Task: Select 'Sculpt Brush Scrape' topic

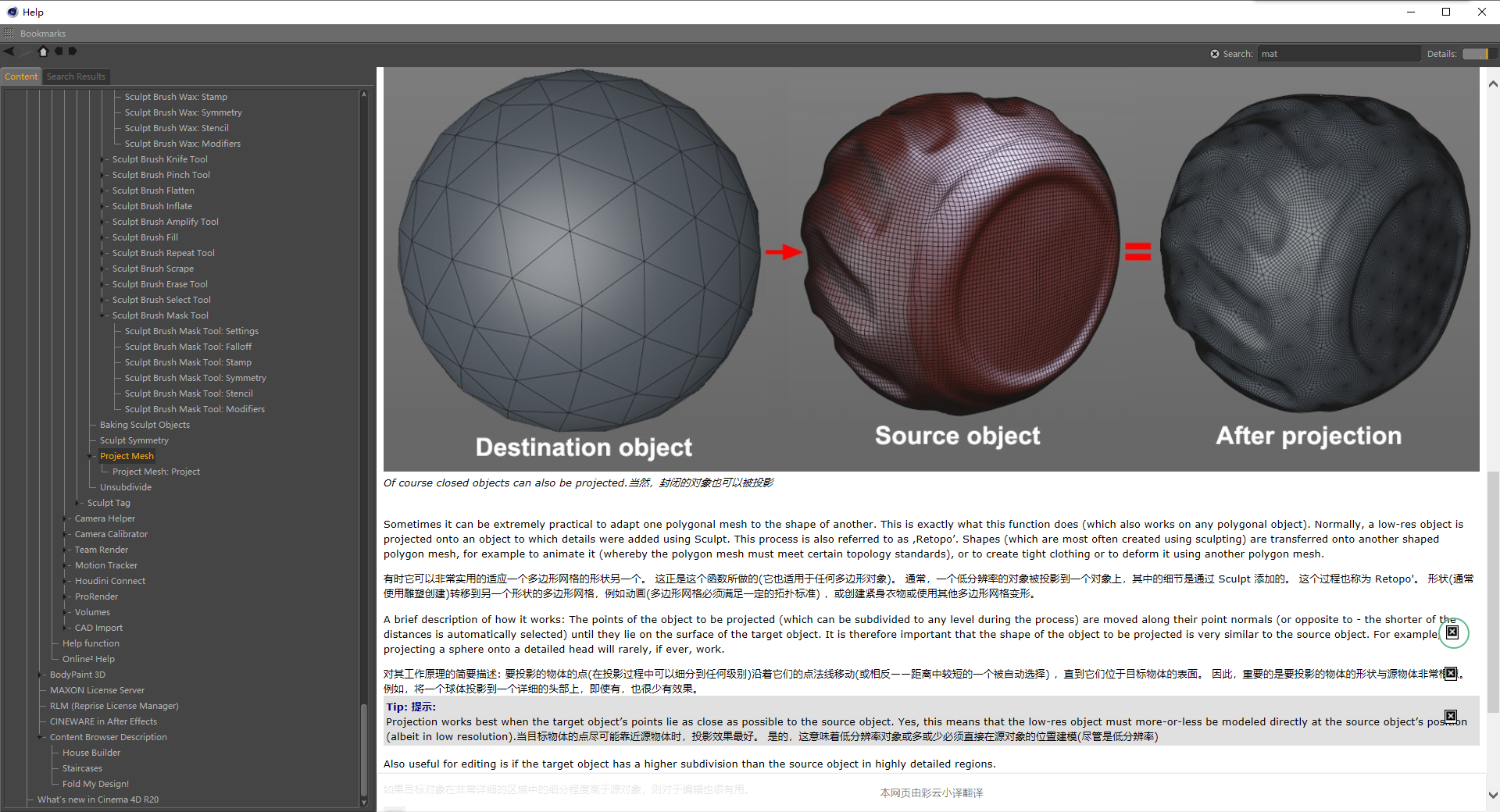Action: 153,269
